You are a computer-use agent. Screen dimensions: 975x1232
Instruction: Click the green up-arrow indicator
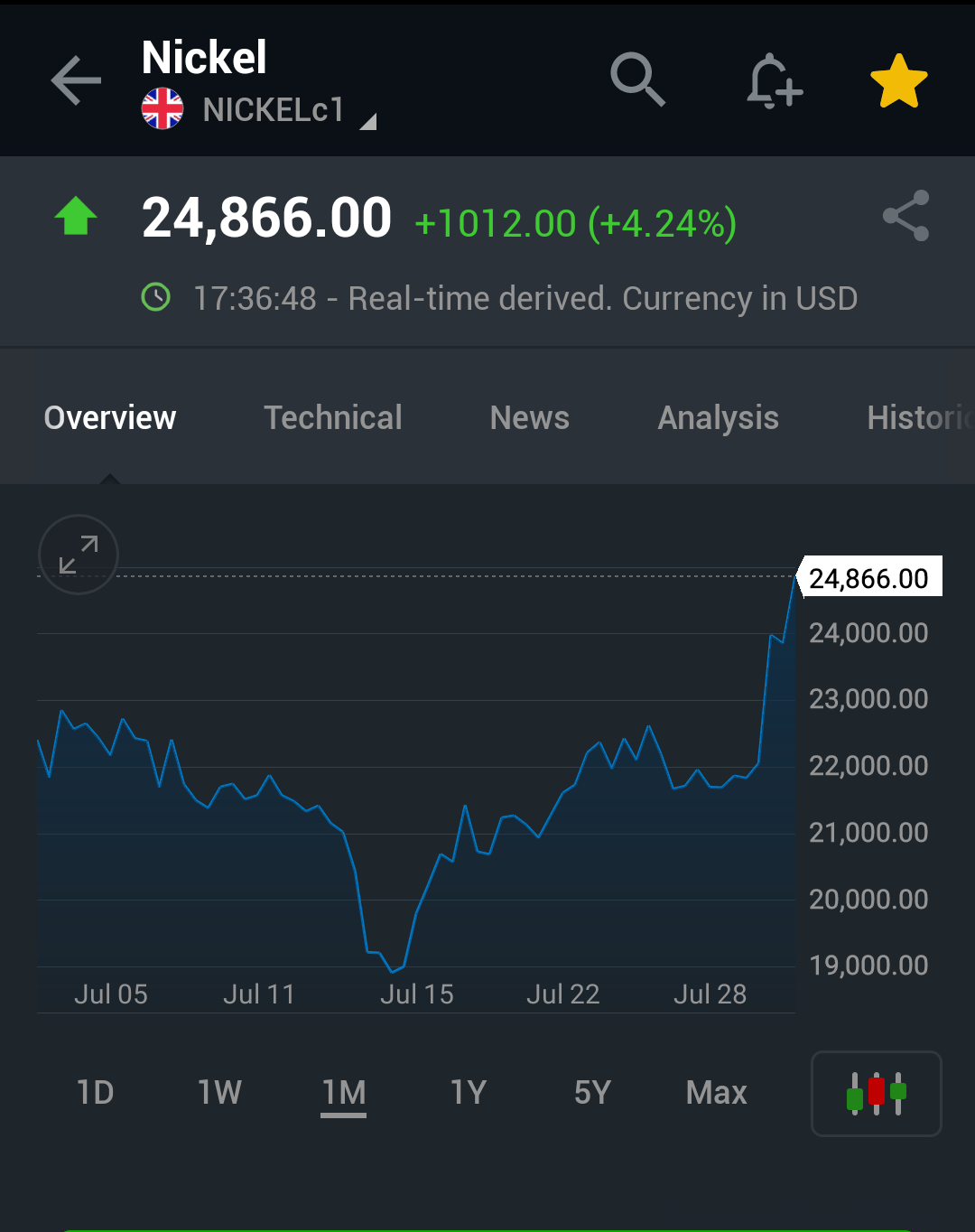point(76,216)
